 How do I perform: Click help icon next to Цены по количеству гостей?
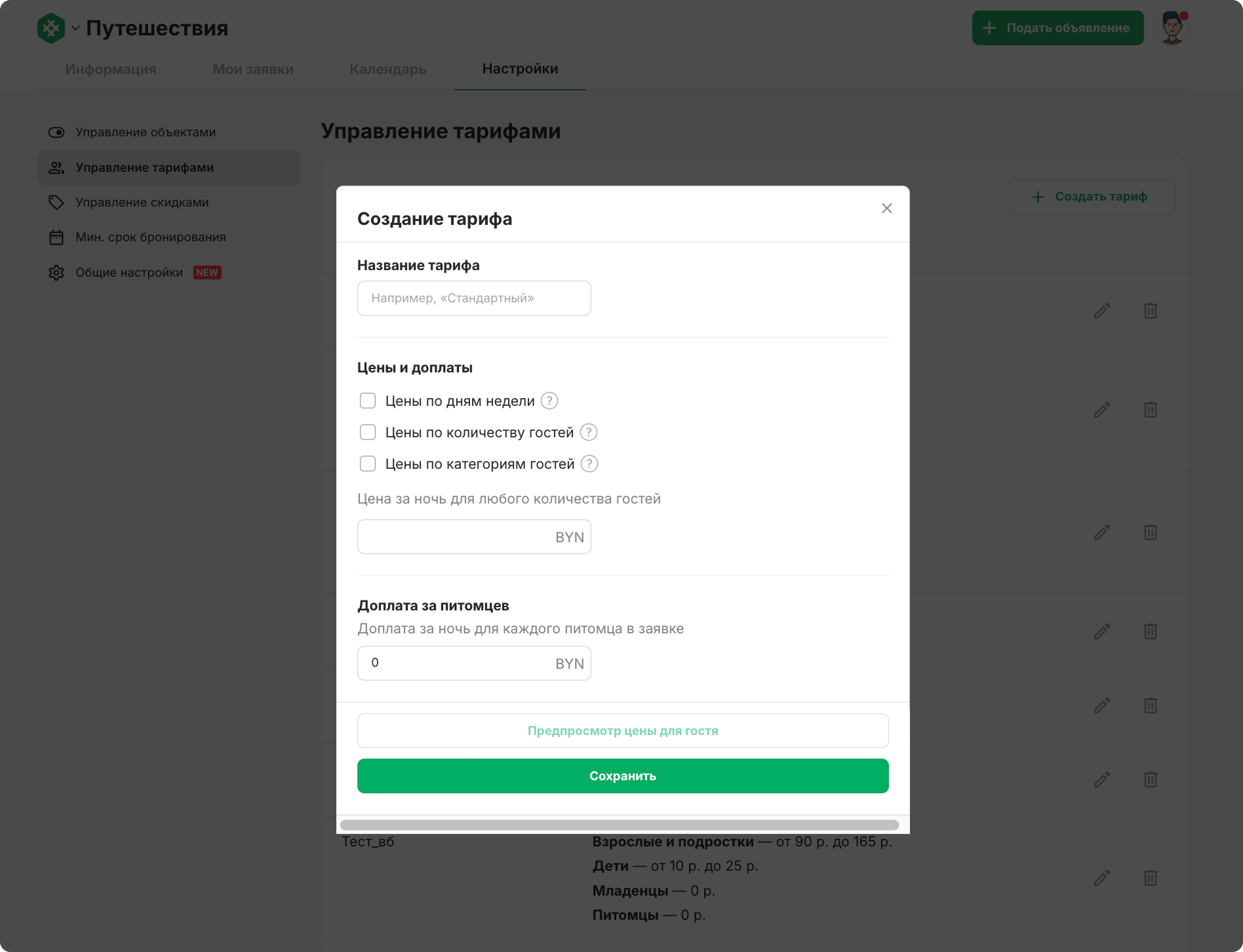tap(589, 432)
